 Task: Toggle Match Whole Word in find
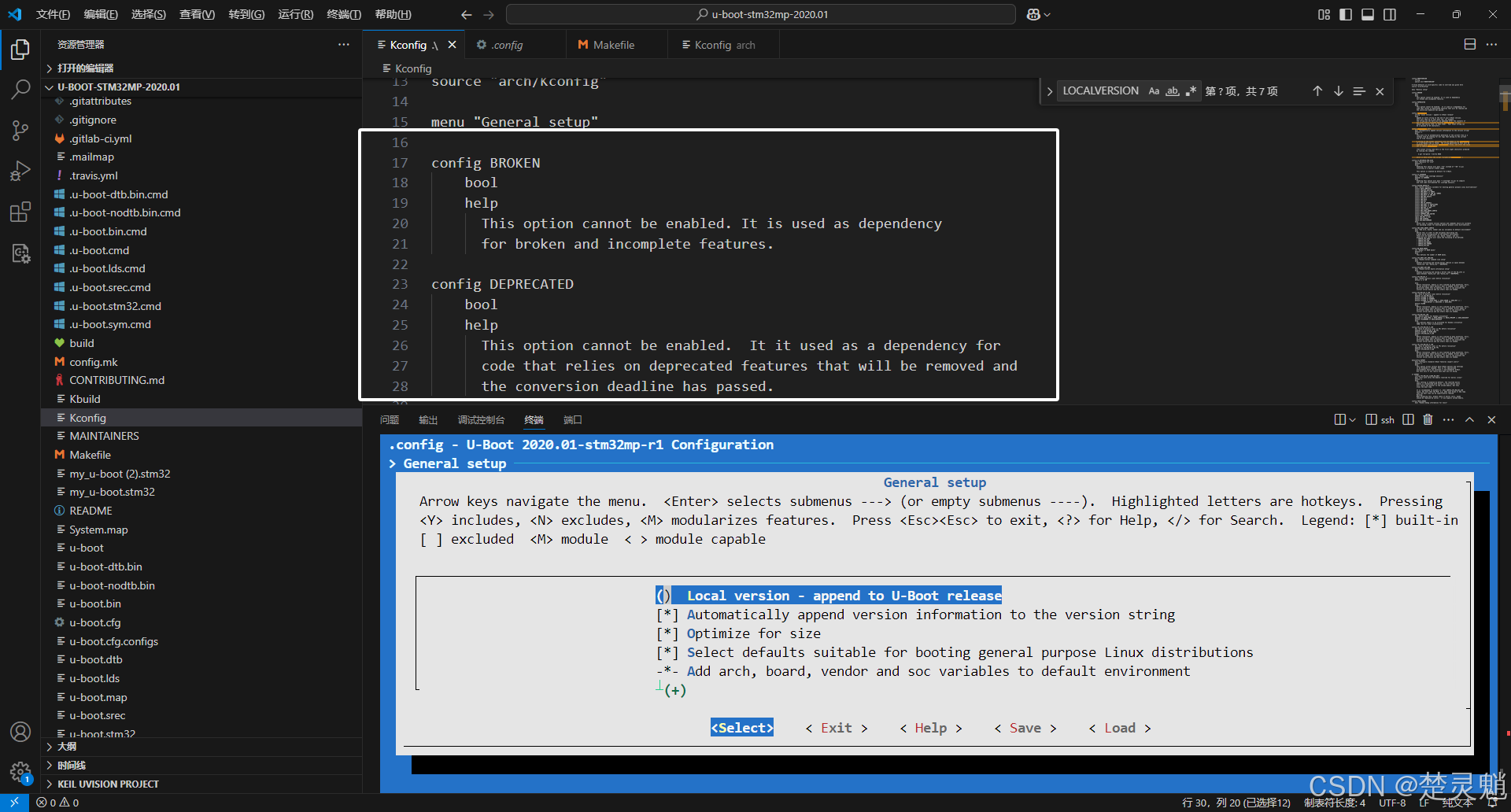tap(1173, 91)
